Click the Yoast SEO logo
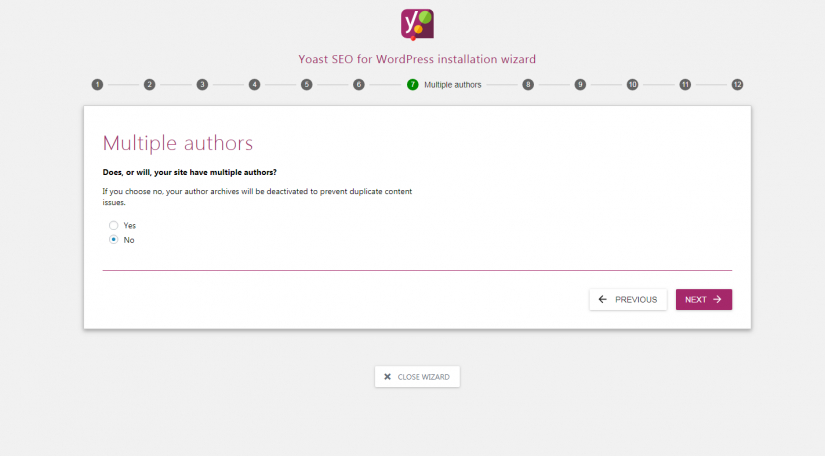The height and width of the screenshot is (456, 825). click(417, 24)
